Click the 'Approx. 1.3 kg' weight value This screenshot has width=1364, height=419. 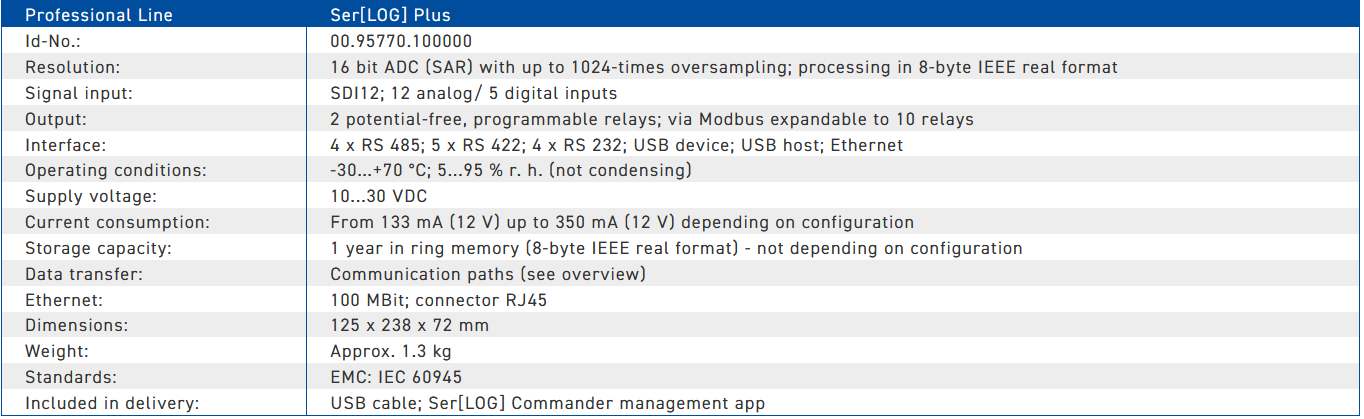click(391, 352)
